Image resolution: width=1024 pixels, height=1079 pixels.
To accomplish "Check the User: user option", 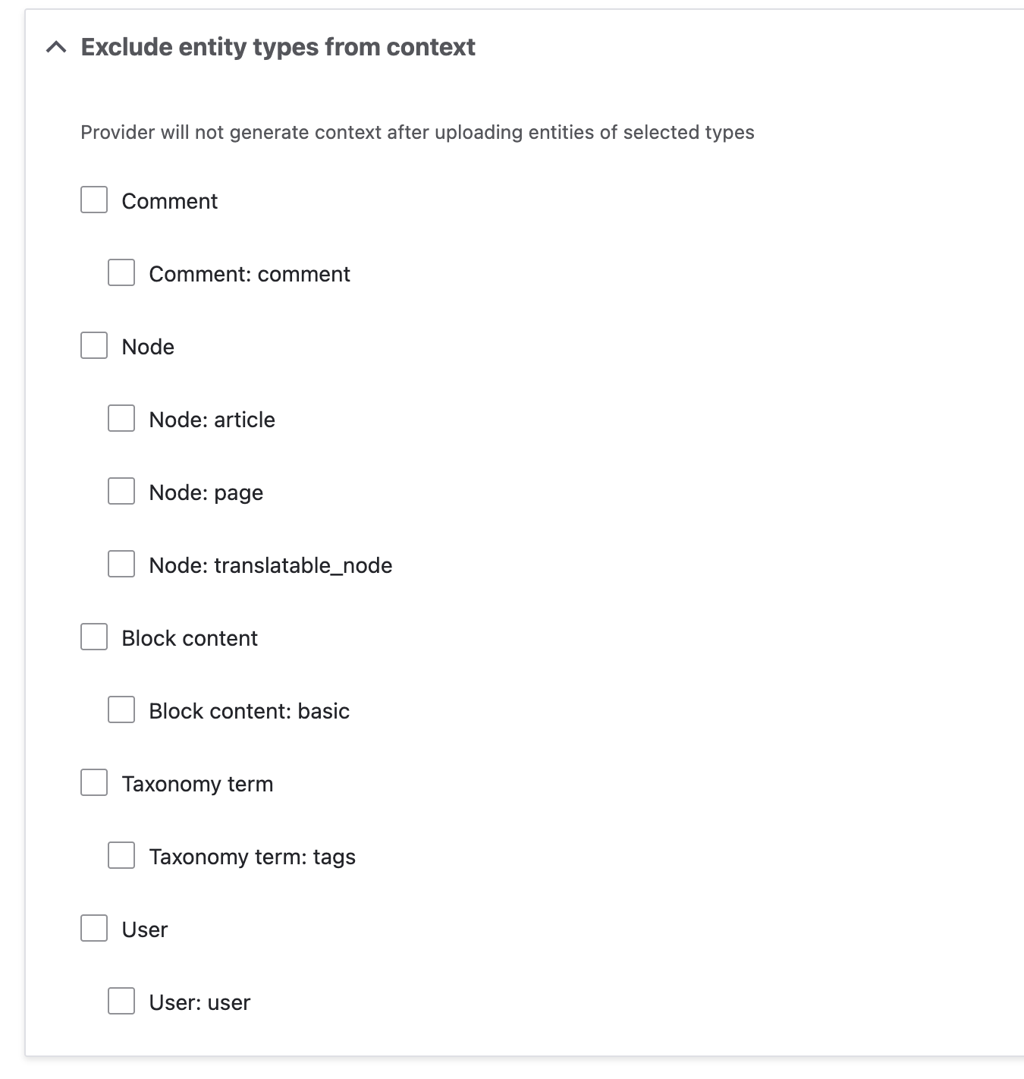I will [x=120, y=1001].
